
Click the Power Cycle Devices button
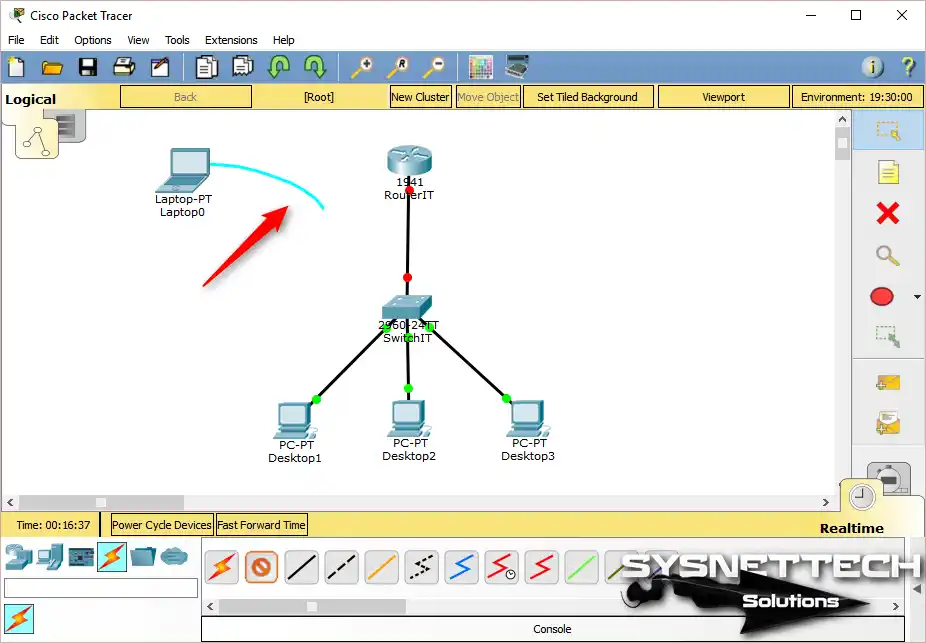162,524
